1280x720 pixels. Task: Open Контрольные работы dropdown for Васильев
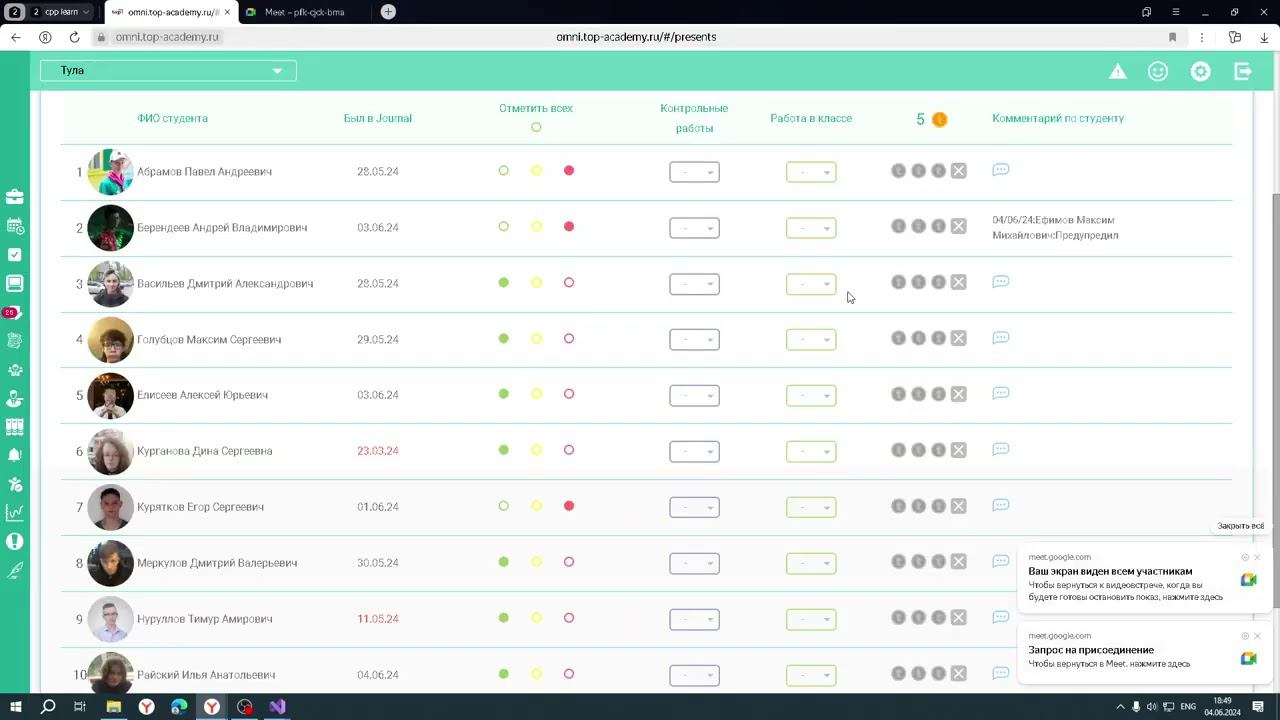[x=694, y=284]
